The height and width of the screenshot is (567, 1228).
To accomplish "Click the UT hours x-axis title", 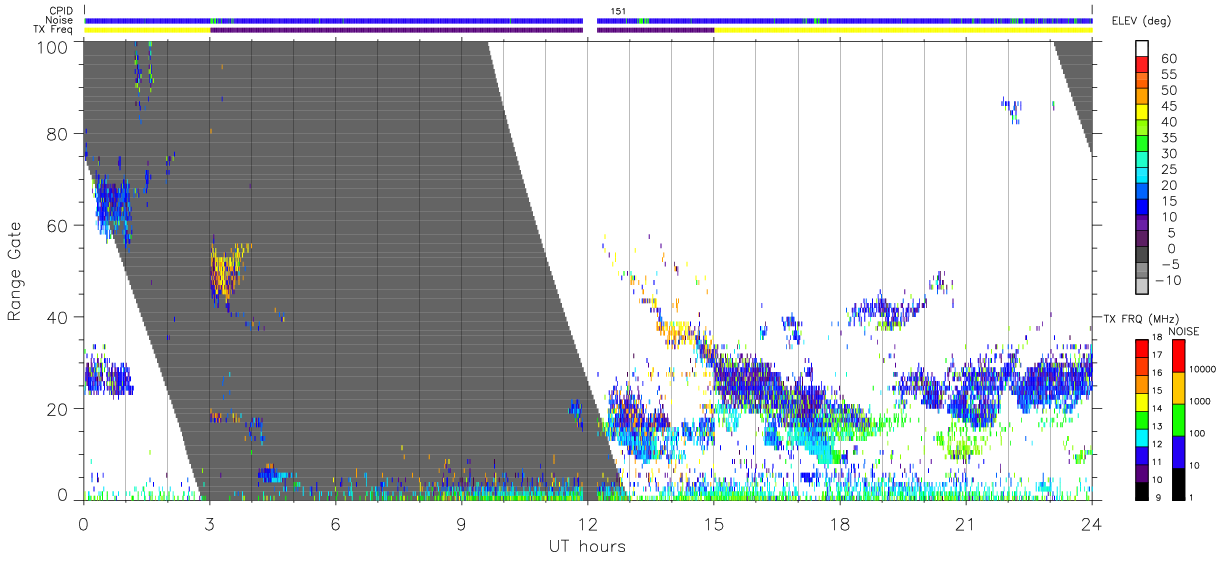I will [587, 546].
